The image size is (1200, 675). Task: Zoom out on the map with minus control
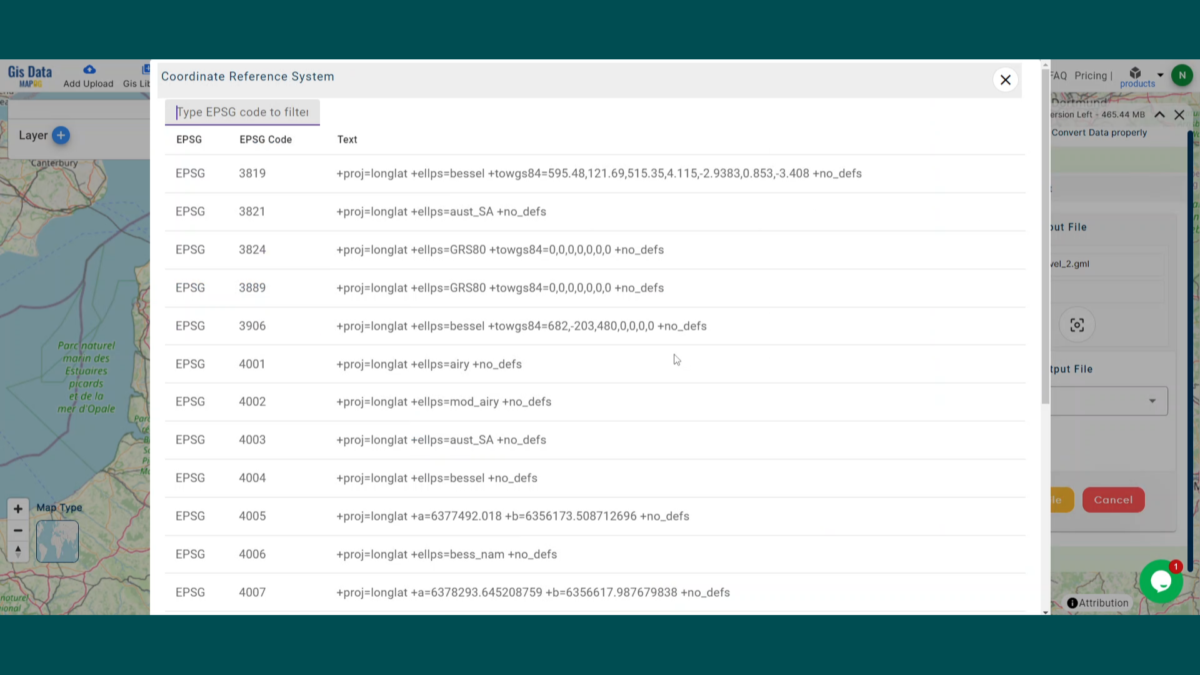click(x=17, y=530)
